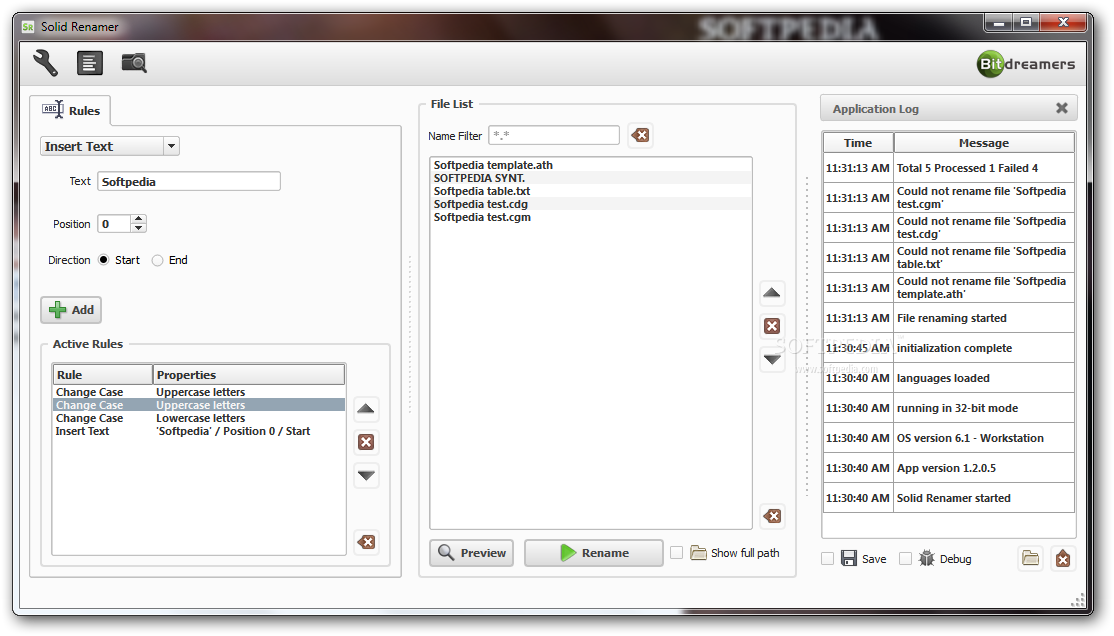Screen dimensions: 1114x636
Task: Minimize the Solid Renamer window
Action: [x=1000, y=23]
